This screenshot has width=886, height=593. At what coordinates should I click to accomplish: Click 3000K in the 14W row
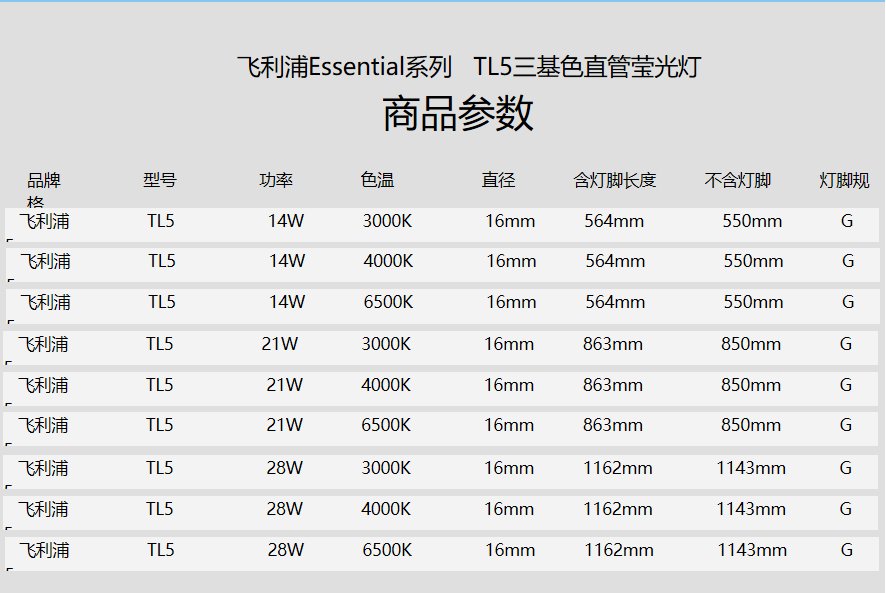click(387, 221)
